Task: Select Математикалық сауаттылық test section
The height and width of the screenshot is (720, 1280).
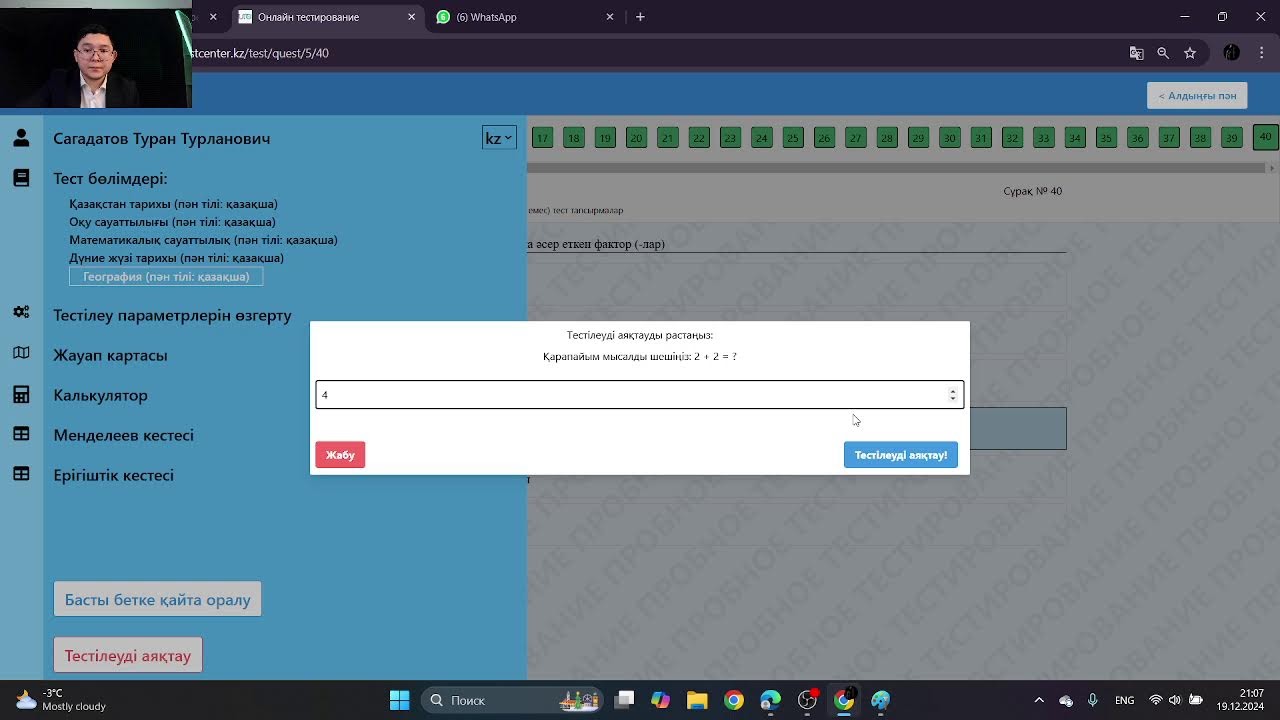Action: [203, 240]
